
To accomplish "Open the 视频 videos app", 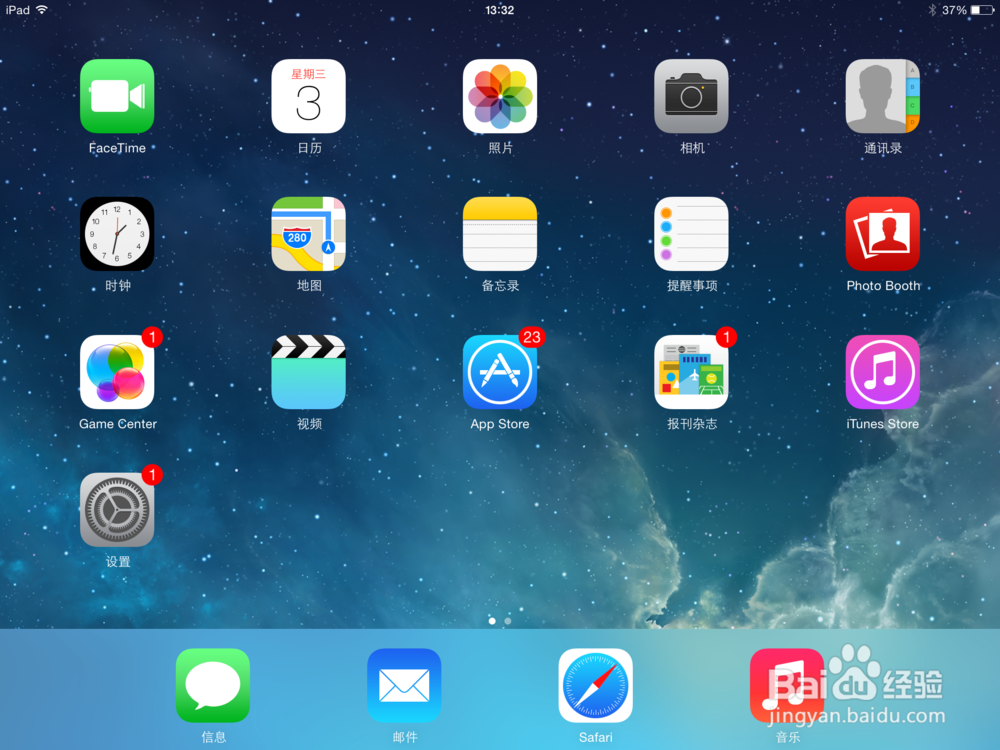I will (x=309, y=372).
